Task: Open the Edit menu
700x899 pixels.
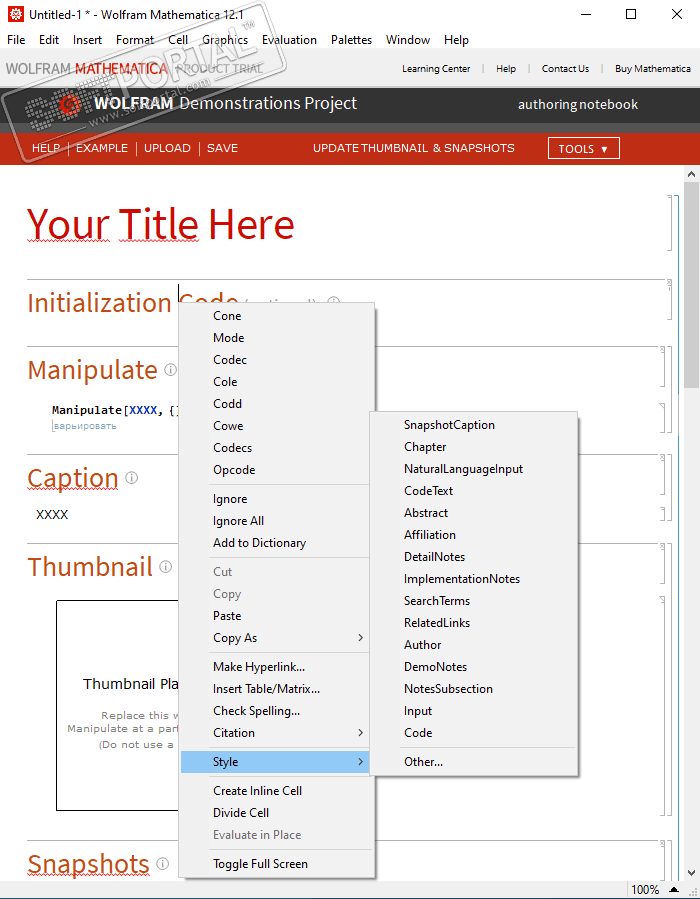Action: (x=49, y=40)
